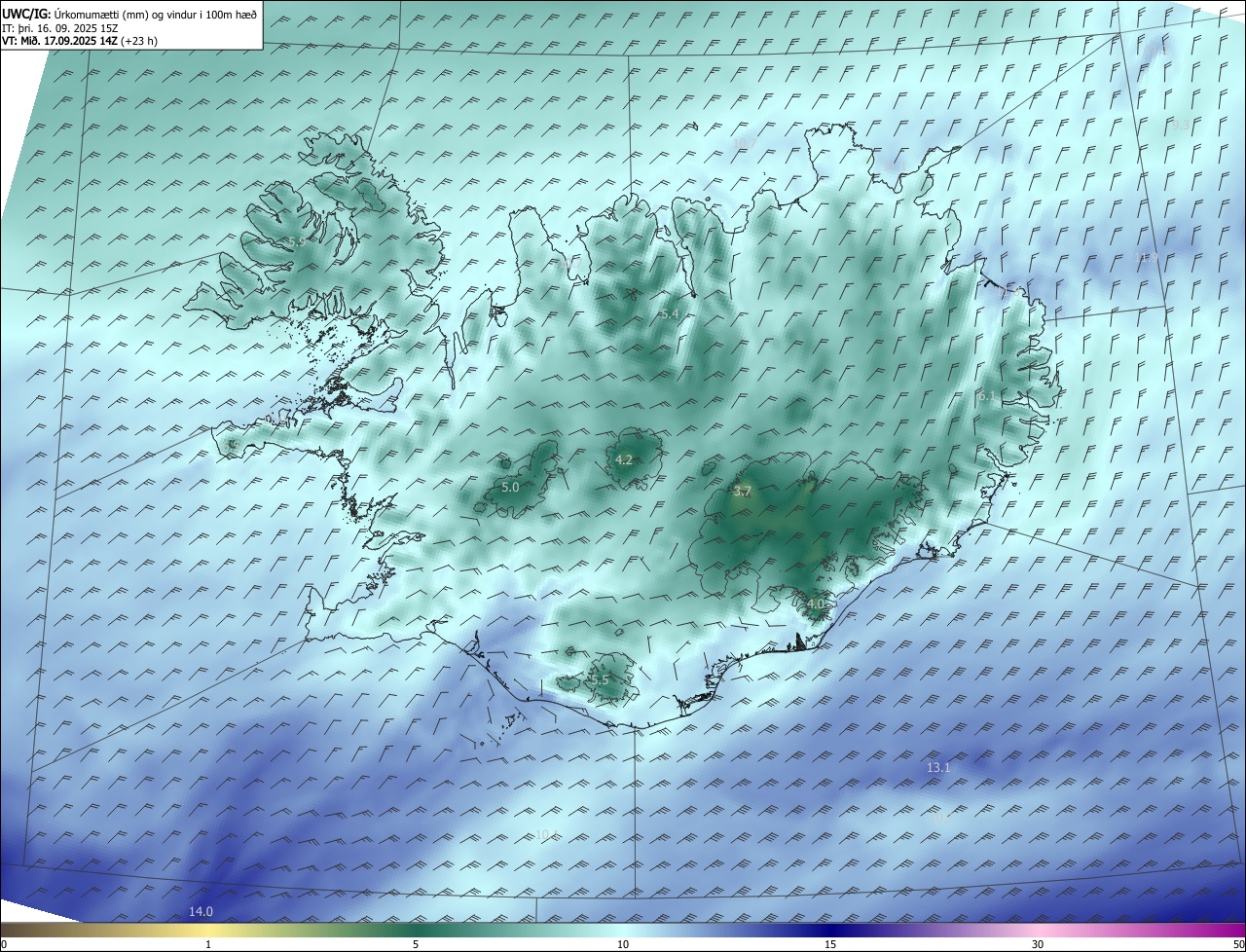Click the 6.1 value in the east fjords

(x=986, y=396)
